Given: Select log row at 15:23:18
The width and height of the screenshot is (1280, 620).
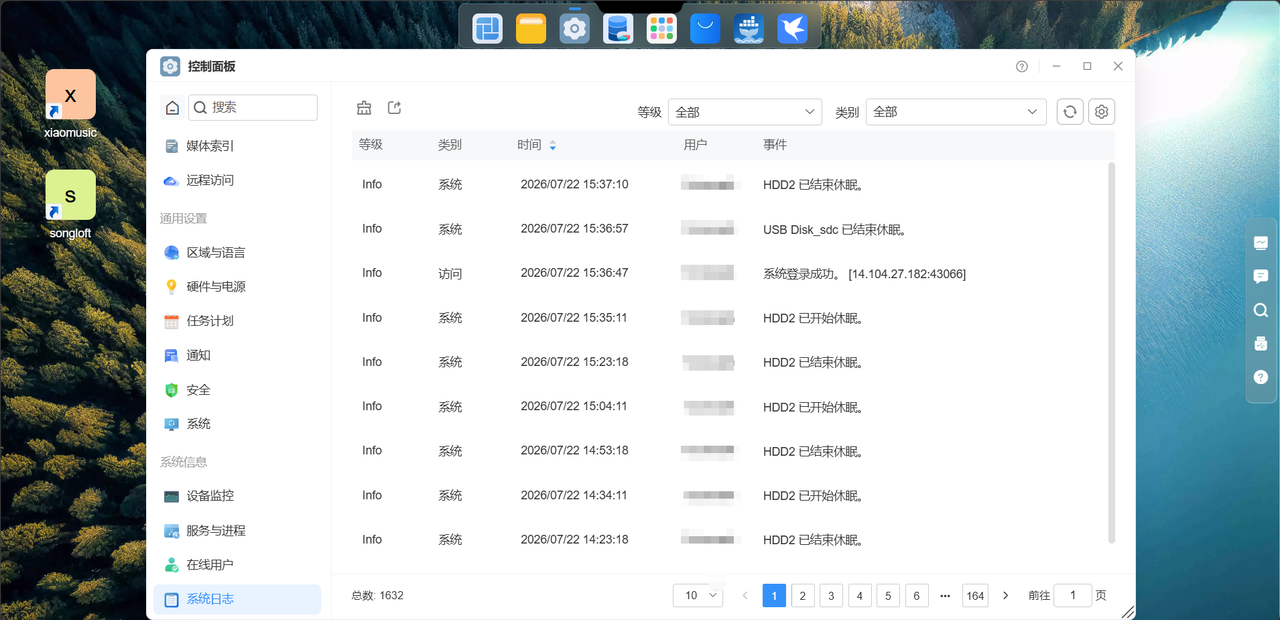Looking at the screenshot, I should pyautogui.click(x=731, y=362).
